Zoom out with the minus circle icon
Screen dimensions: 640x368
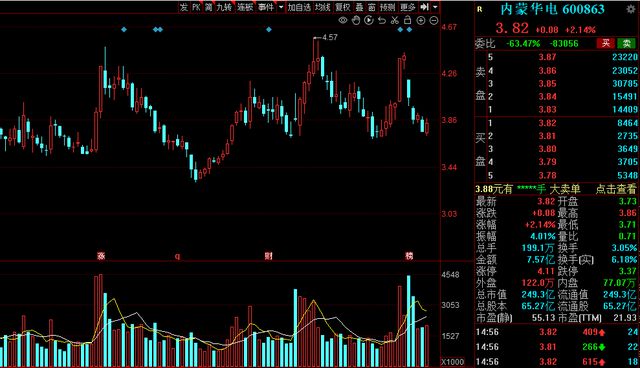(x=434, y=20)
